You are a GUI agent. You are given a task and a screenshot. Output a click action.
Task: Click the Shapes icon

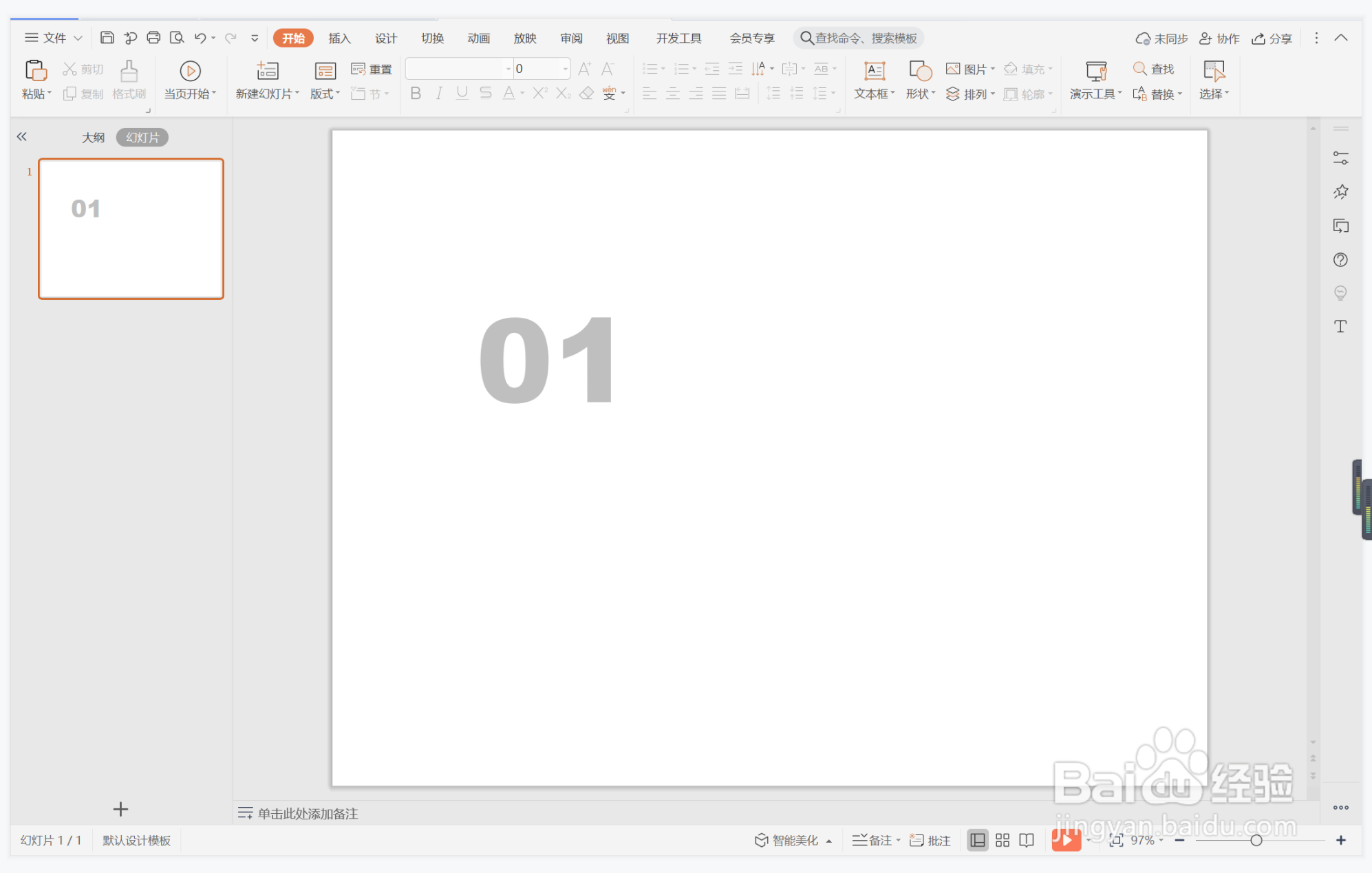(920, 71)
